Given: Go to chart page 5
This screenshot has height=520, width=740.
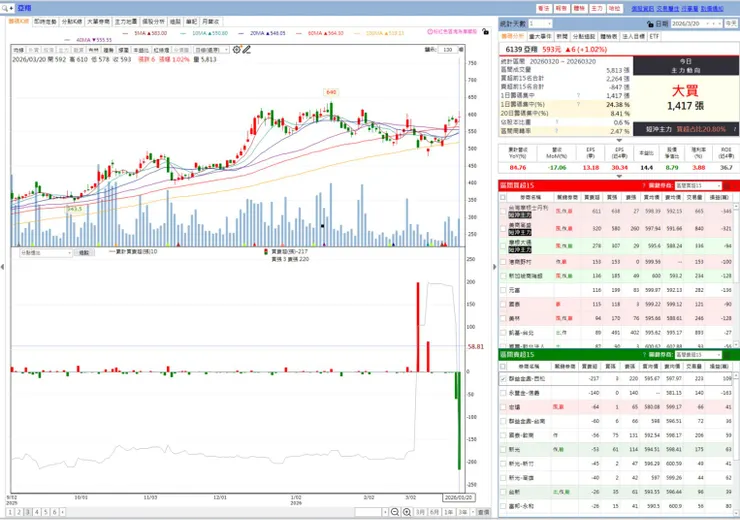Looking at the screenshot, I should (46, 512).
